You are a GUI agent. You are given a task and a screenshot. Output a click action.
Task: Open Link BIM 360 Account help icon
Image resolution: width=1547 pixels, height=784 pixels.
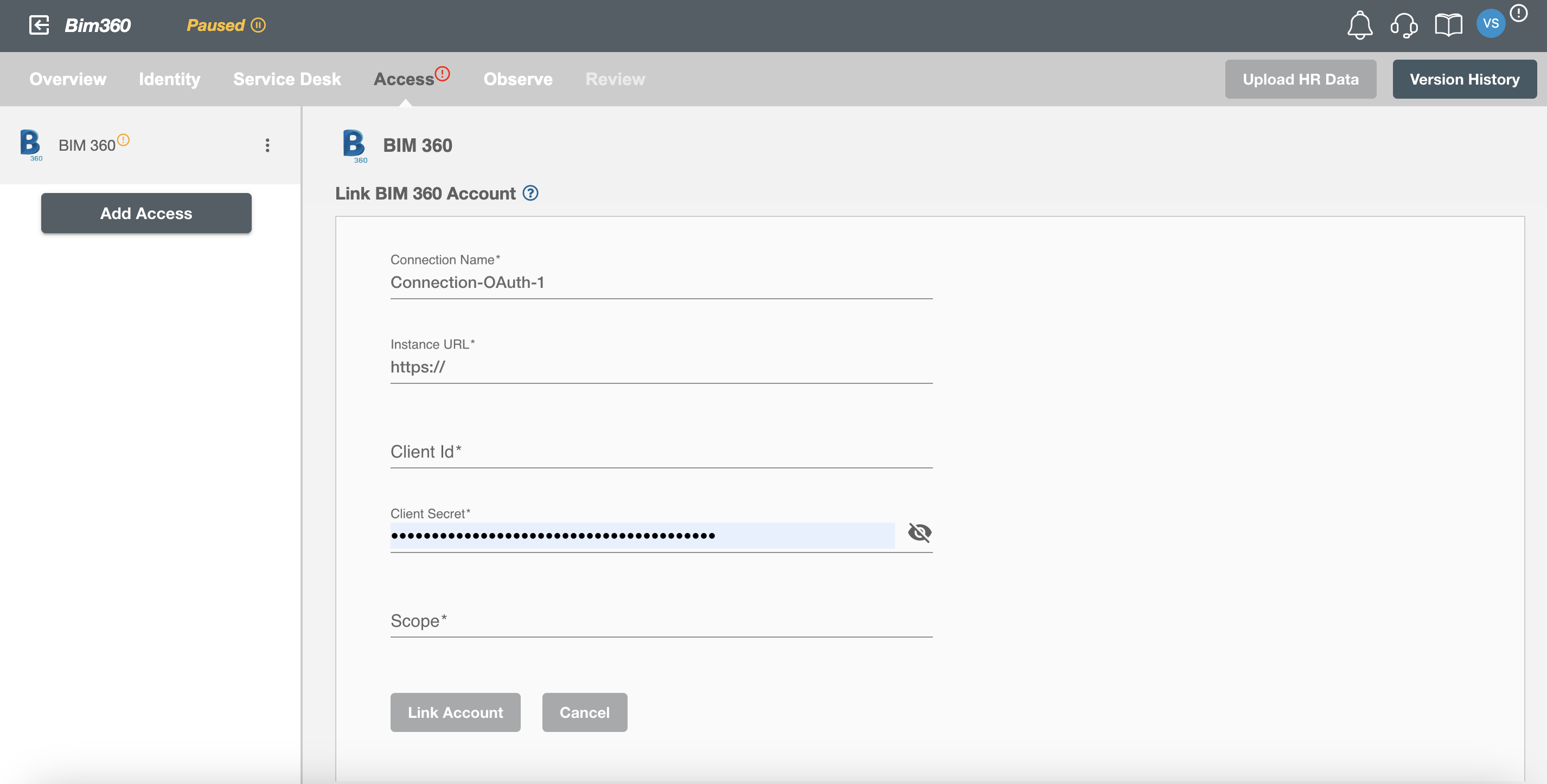[x=530, y=194]
